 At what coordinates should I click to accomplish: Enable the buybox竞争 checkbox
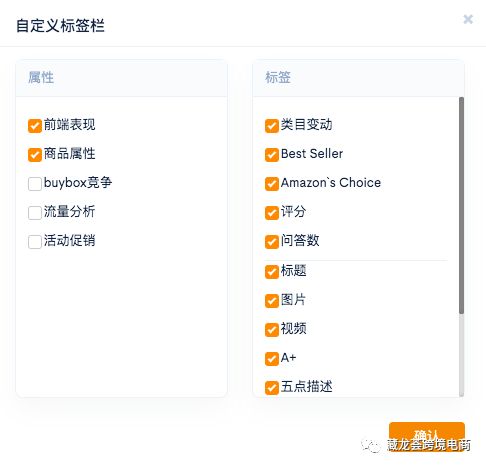35,184
